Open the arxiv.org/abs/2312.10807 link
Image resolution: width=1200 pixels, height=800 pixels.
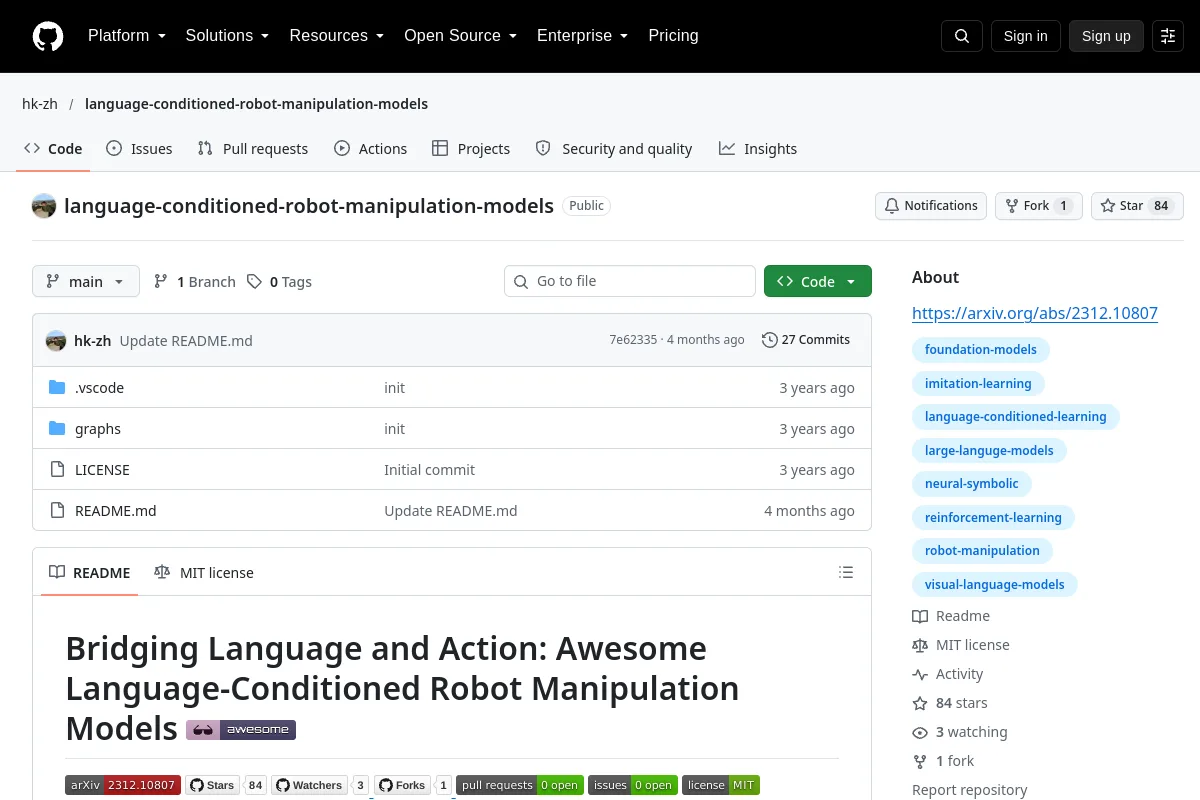click(1035, 313)
